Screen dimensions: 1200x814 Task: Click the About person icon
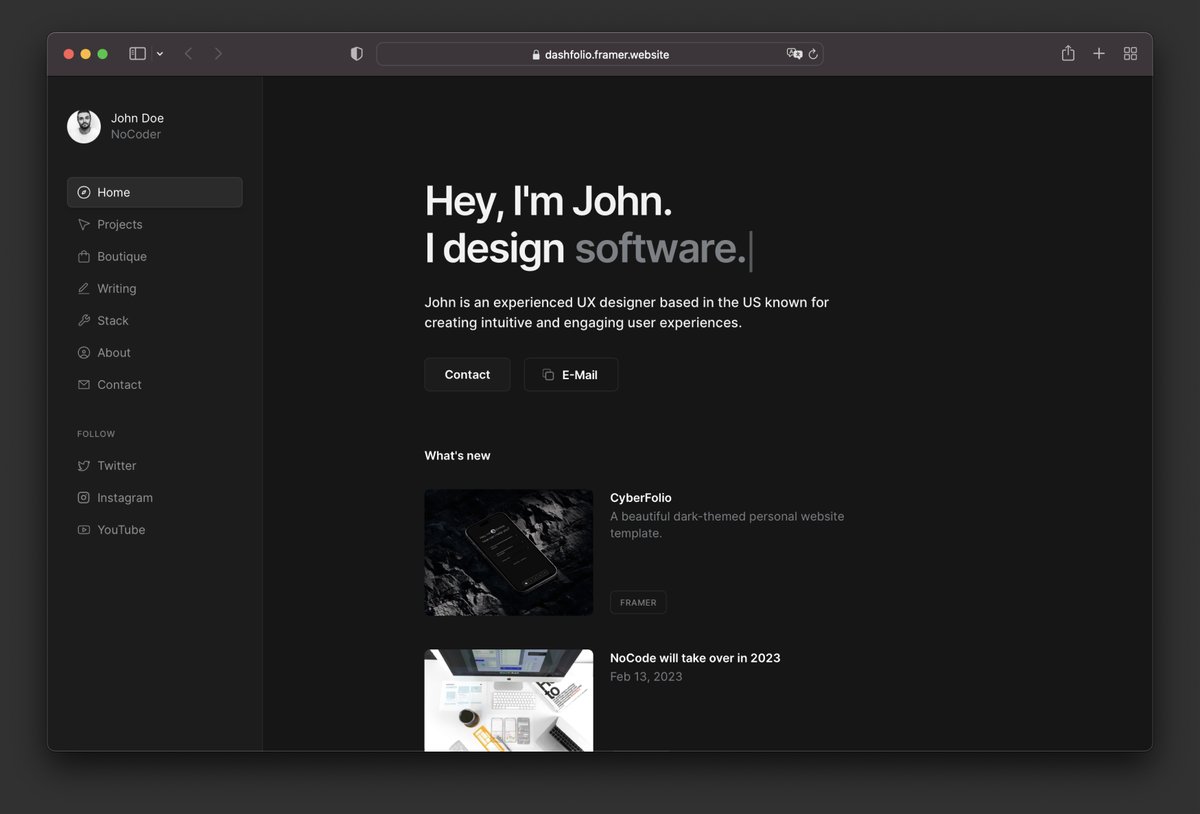tap(84, 352)
